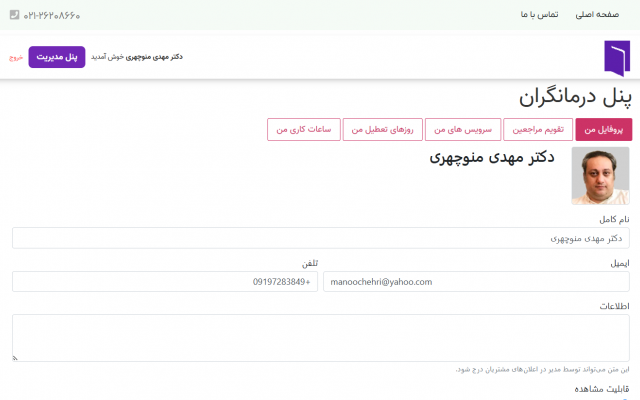Click the heading دکتر مهدی منوچهری
The height and width of the screenshot is (400, 640).
[492, 158]
